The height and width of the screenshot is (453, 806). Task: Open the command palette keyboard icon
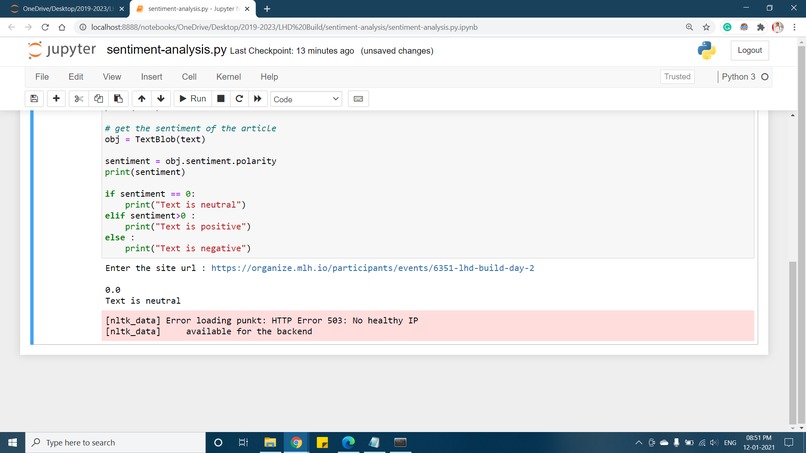coord(358,99)
